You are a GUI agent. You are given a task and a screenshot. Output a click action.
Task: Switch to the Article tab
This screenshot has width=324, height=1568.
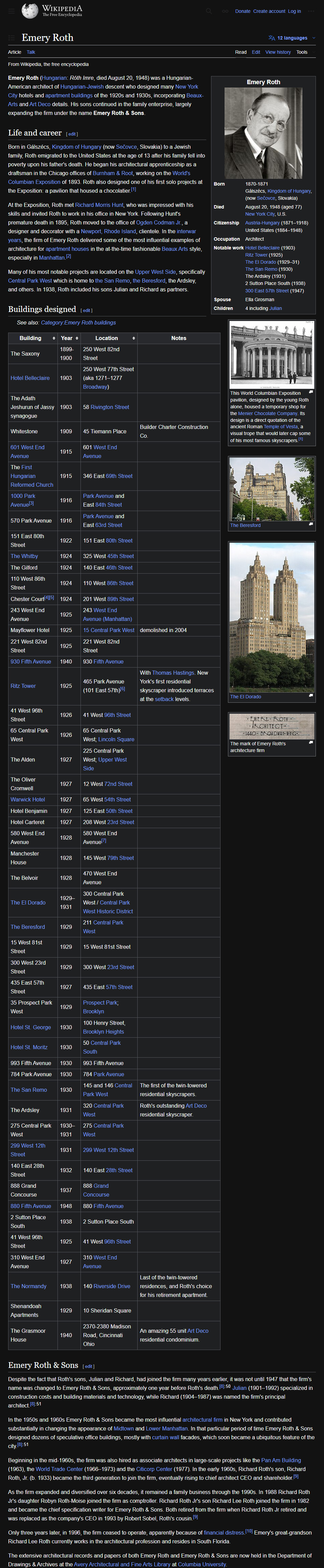click(x=15, y=52)
